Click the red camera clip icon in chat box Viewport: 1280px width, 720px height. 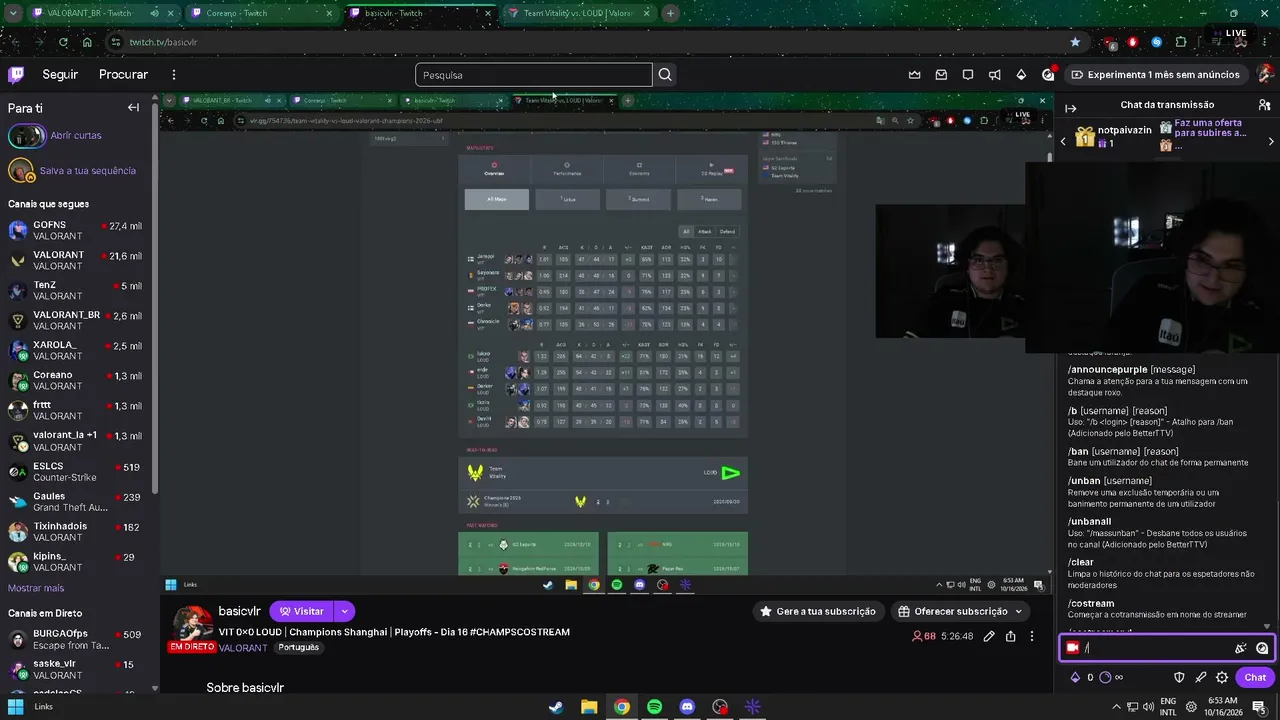tap(1073, 648)
